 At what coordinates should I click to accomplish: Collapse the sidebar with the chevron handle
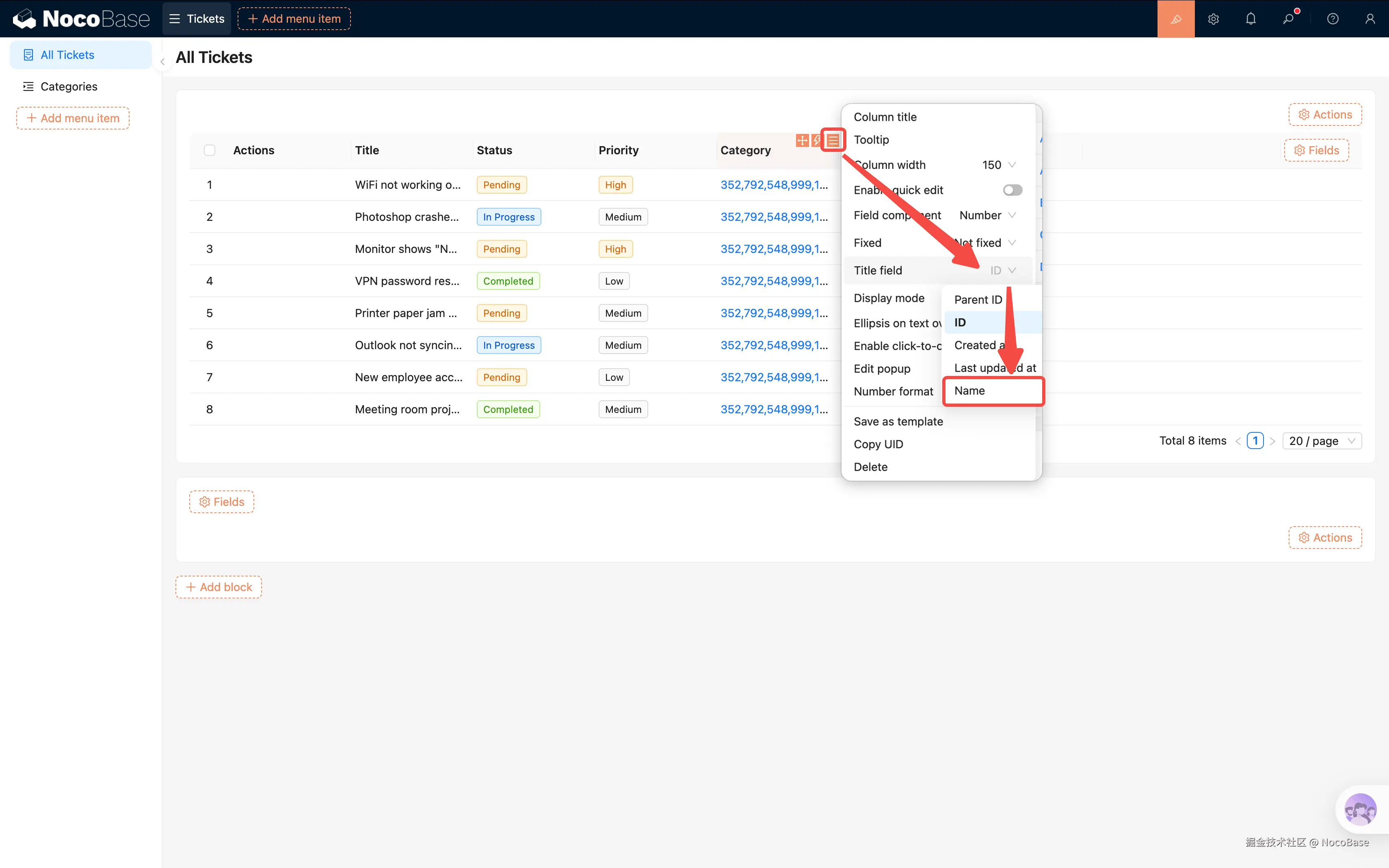(162, 61)
